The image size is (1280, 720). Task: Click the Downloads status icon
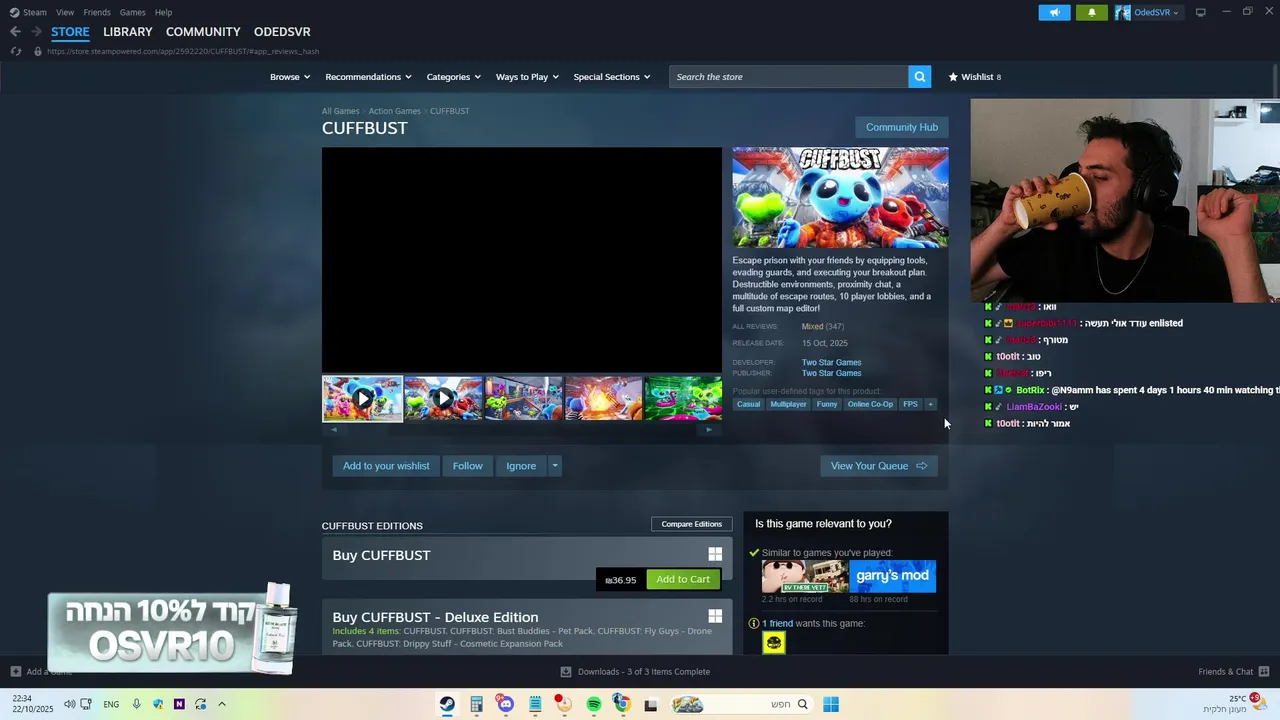[566, 672]
